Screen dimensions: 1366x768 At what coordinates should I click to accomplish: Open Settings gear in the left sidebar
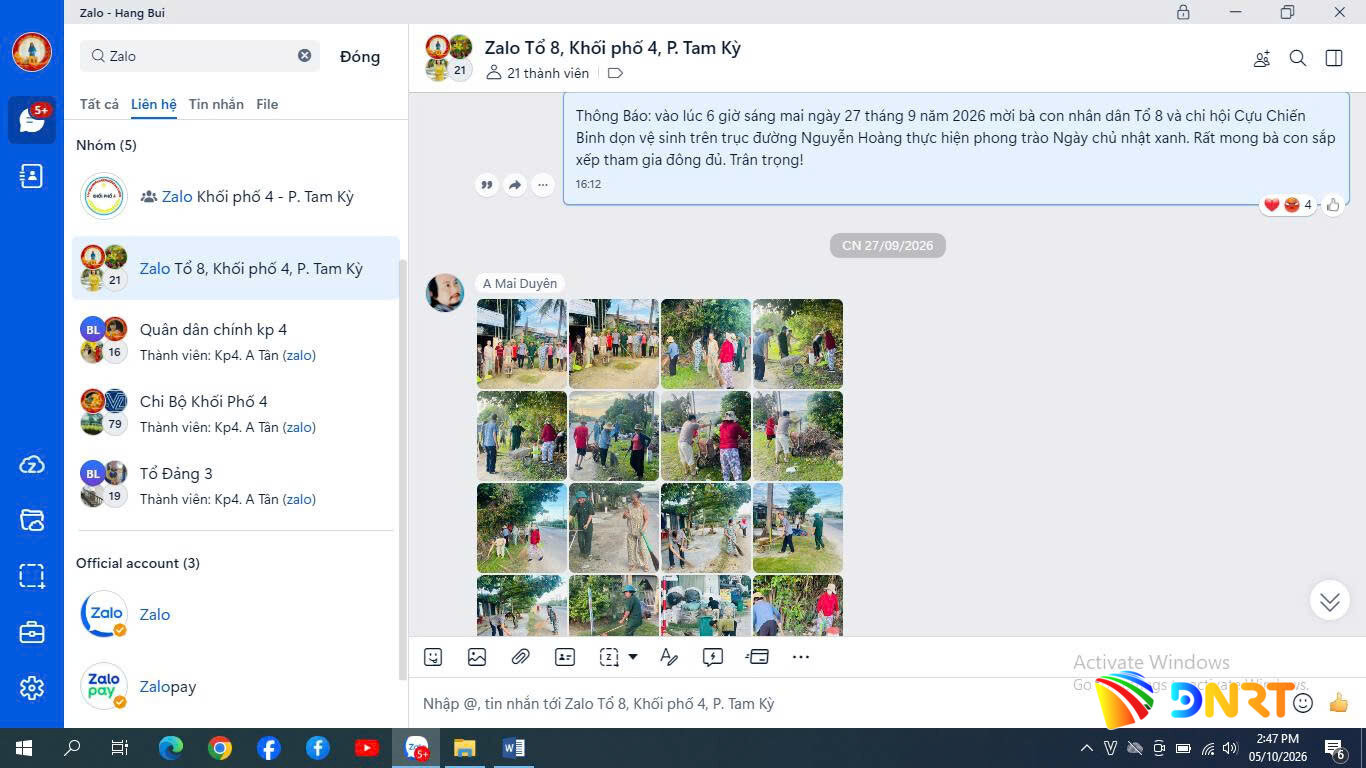click(32, 688)
